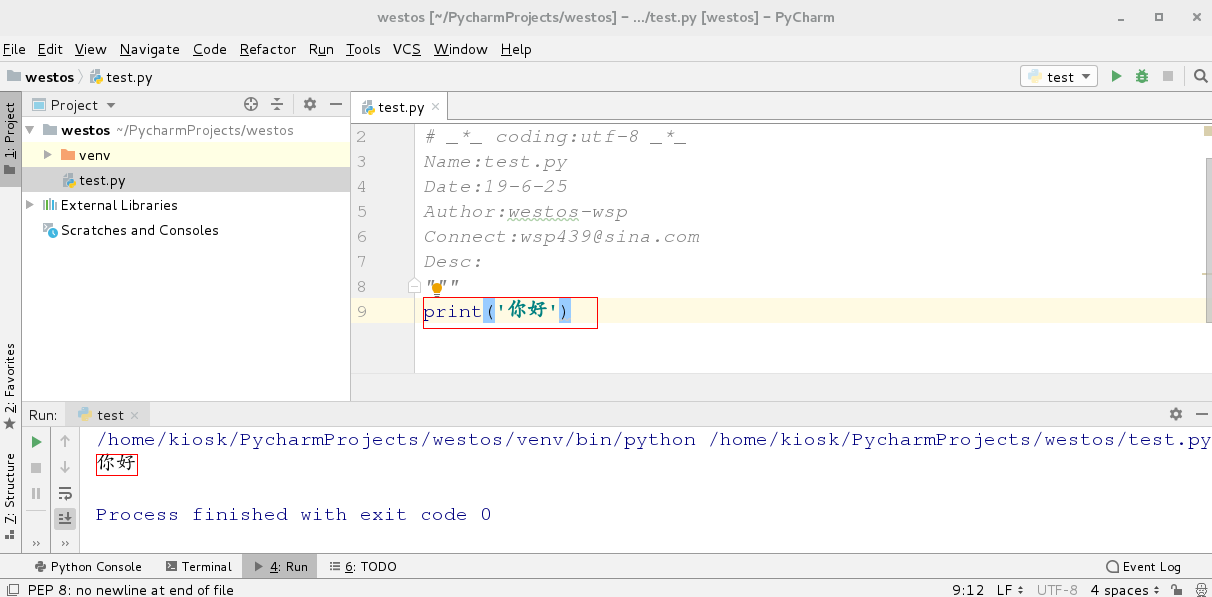Expand External Libraries node

(x=30, y=205)
